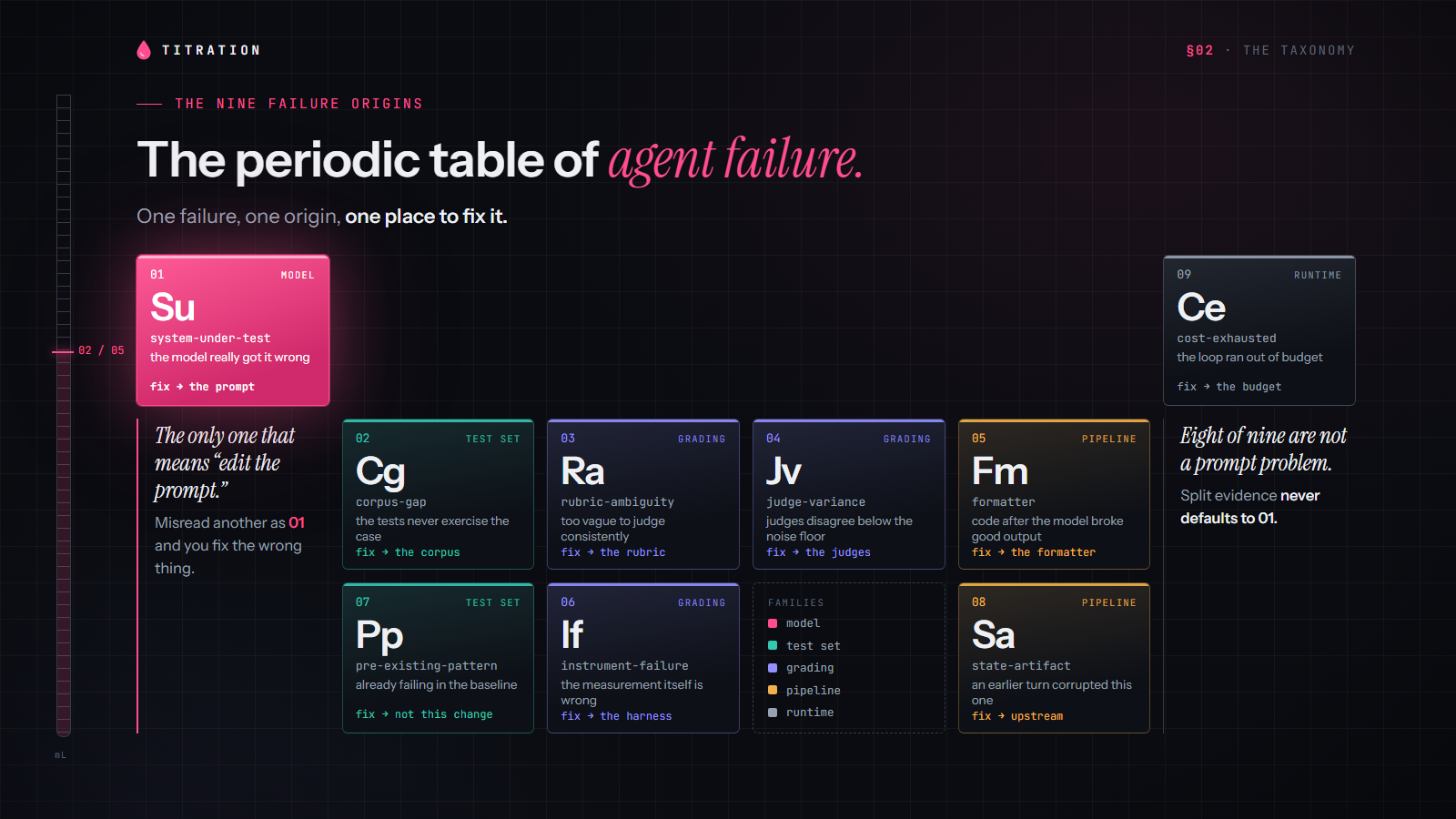The image size is (1456, 819).
Task: Click 'fix → the judges' text
Action: tap(818, 552)
